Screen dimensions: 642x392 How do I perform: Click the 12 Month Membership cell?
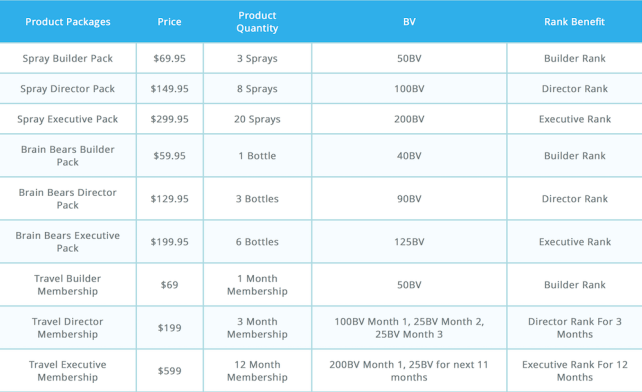(257, 371)
